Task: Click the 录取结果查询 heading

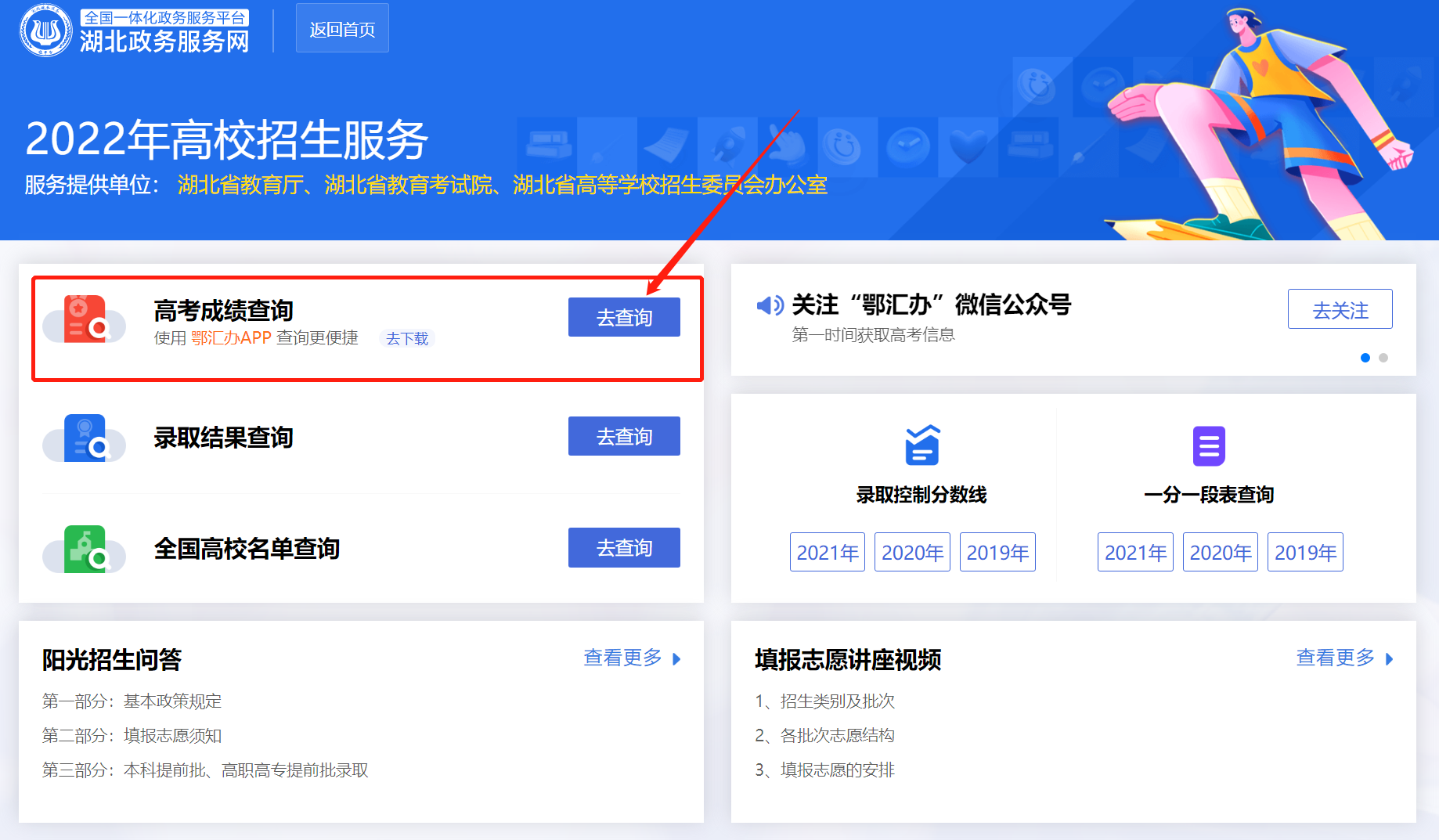Action: tap(224, 438)
